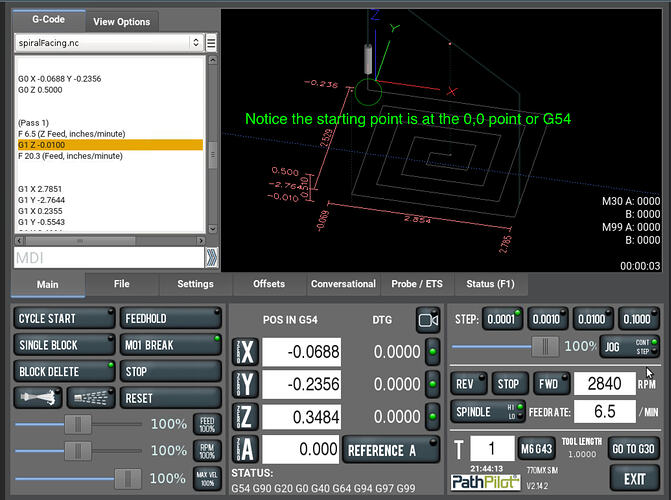Open the Probe / ETS tab
Viewport: 671px width, 500px height.
point(417,284)
